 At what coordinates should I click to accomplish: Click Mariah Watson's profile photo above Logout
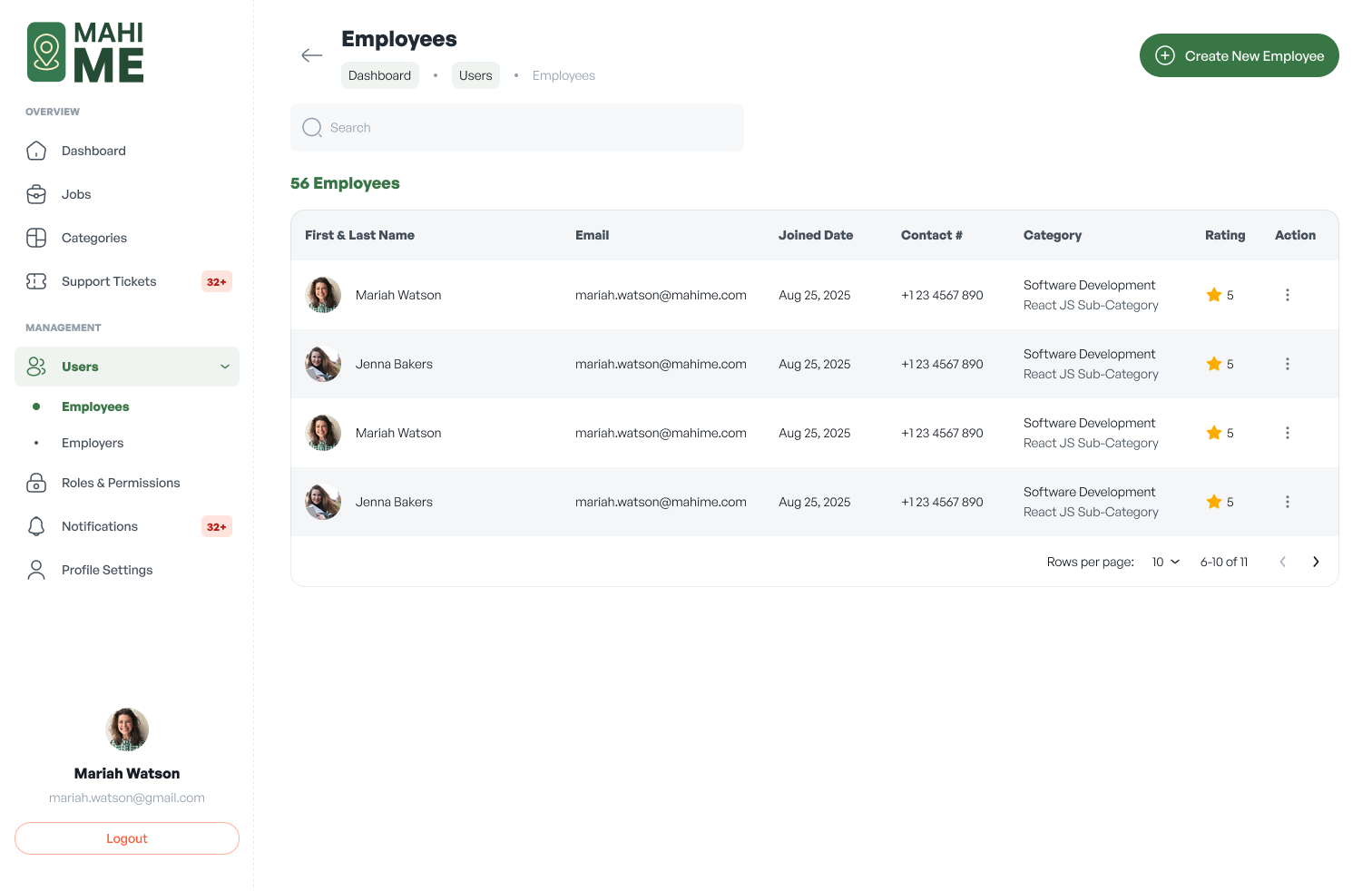coord(127,729)
